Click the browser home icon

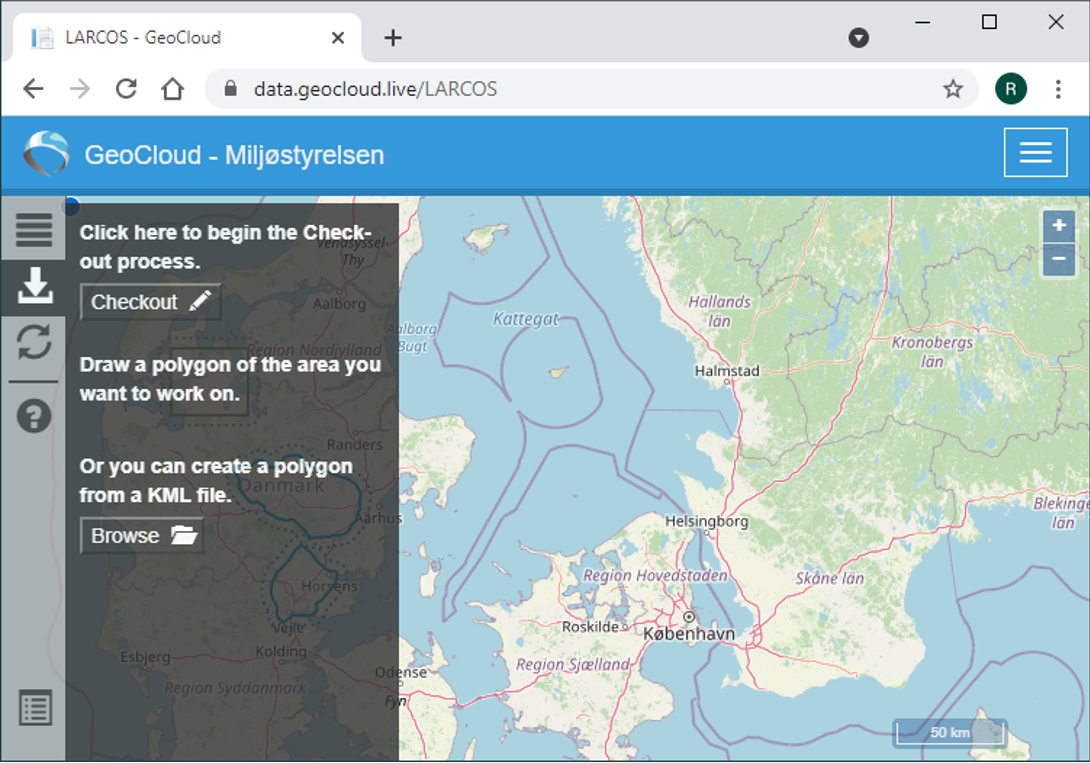(x=172, y=89)
